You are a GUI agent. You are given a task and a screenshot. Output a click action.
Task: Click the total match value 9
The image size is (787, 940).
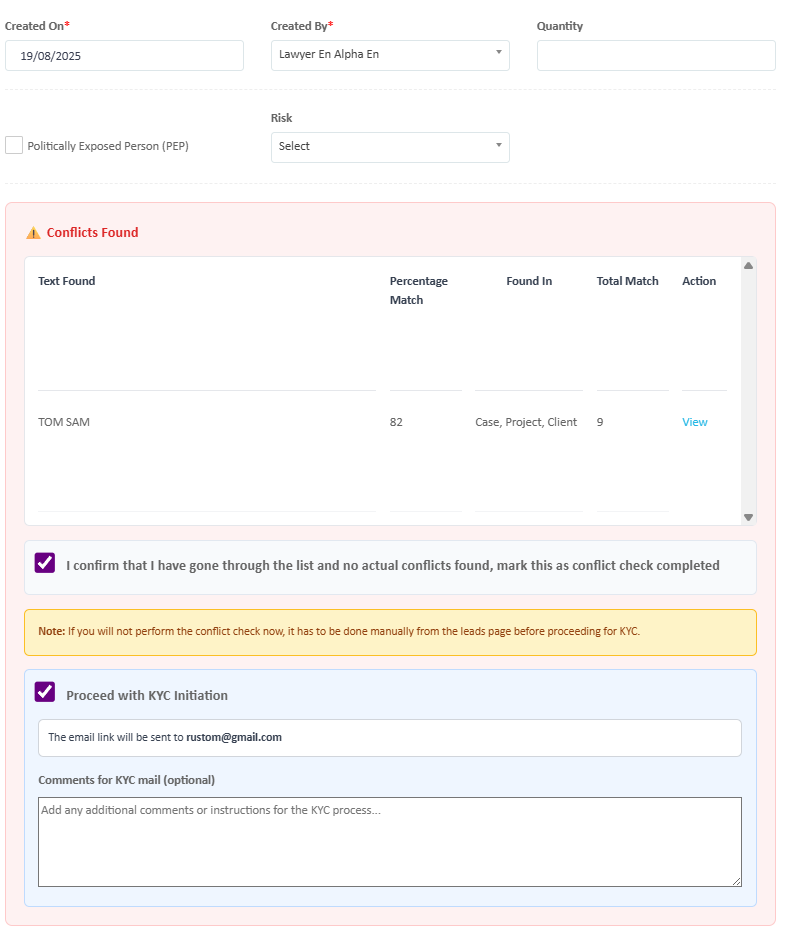click(x=600, y=422)
